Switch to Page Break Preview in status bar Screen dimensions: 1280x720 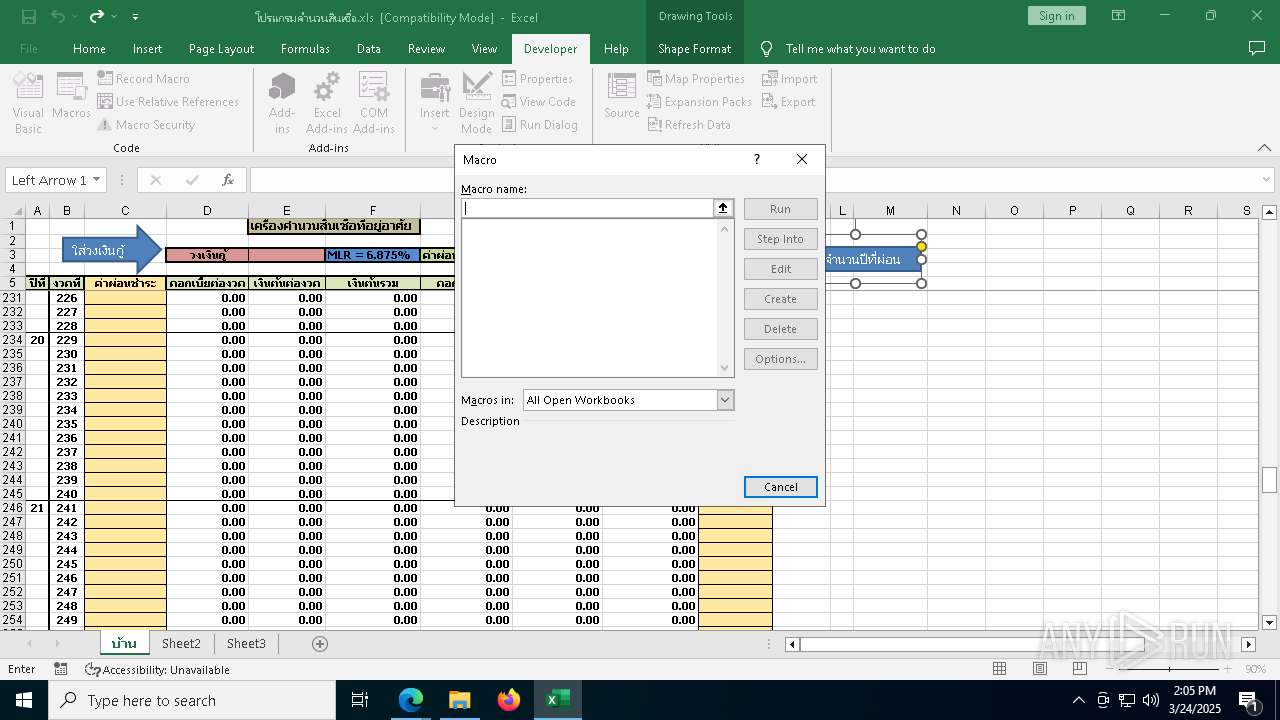[x=1080, y=669]
